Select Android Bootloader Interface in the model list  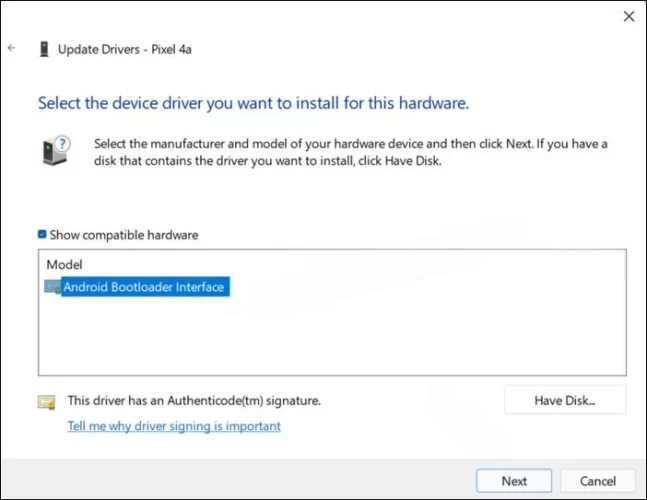145,287
